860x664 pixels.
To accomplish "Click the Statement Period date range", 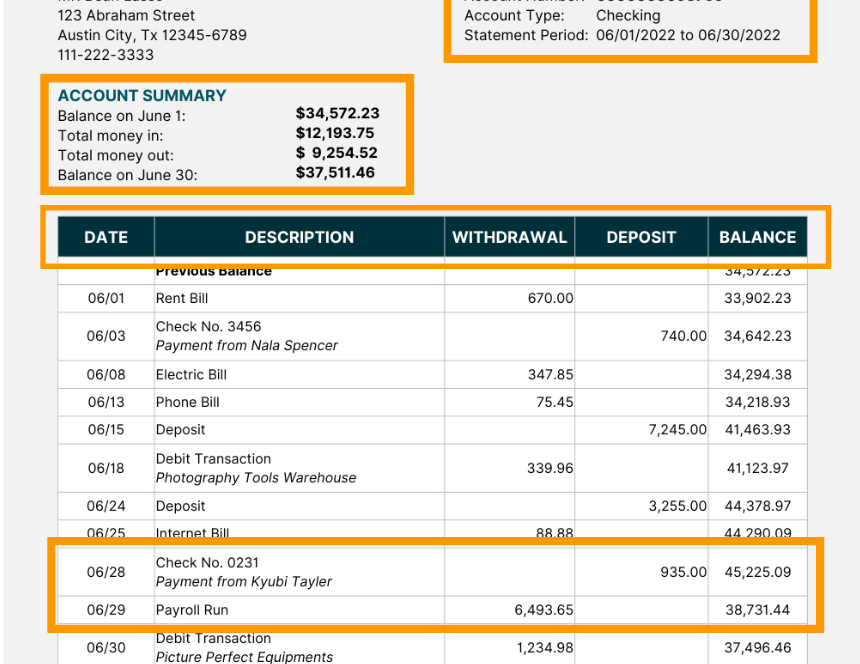I will tap(688, 35).
